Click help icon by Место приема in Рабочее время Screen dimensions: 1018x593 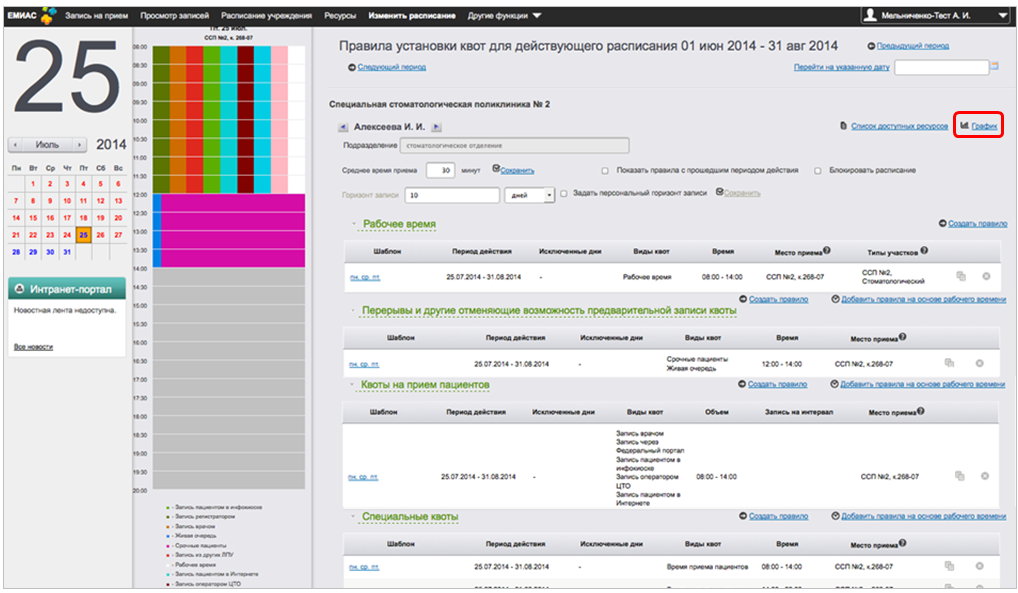click(826, 250)
